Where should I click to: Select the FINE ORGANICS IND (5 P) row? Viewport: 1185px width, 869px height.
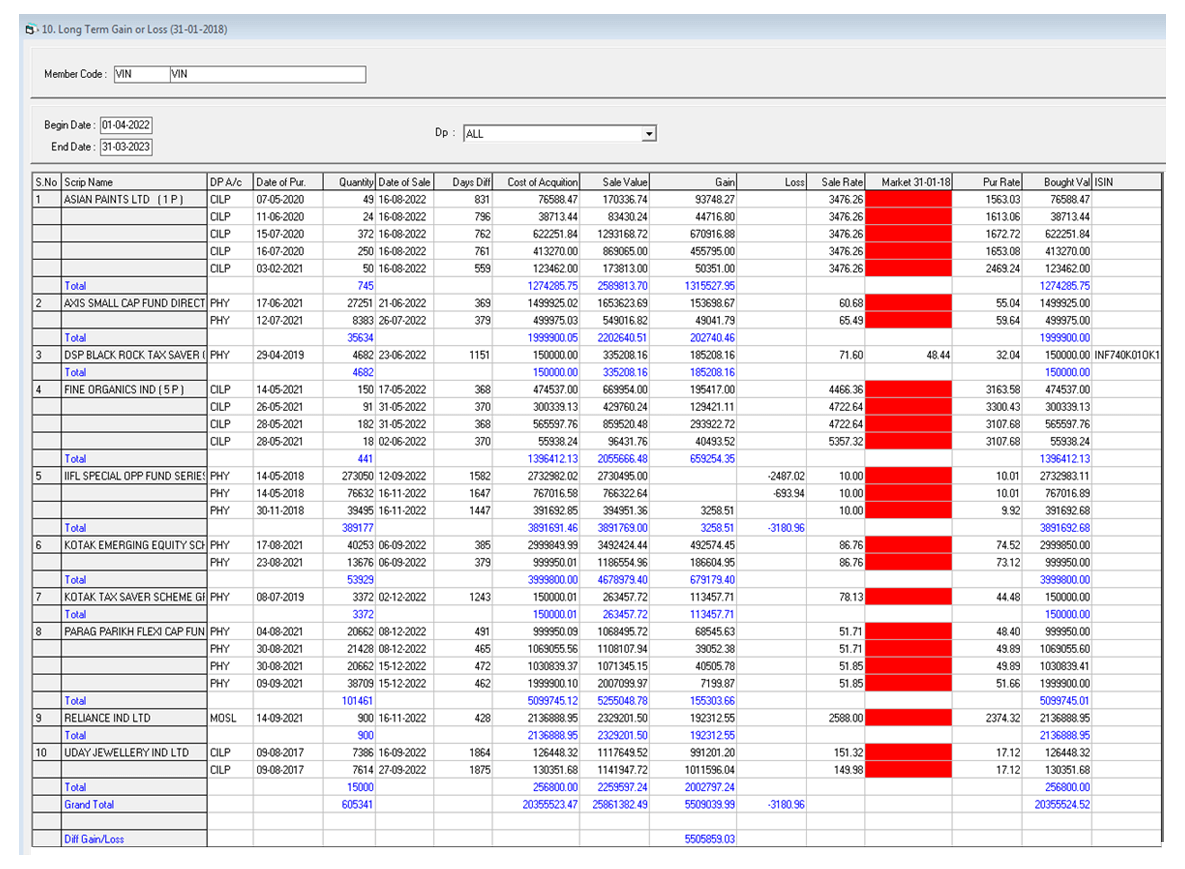597,390
